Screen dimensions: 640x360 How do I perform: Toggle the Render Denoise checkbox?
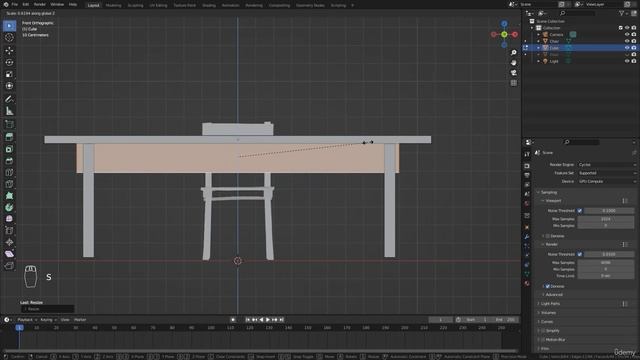[x=548, y=287]
